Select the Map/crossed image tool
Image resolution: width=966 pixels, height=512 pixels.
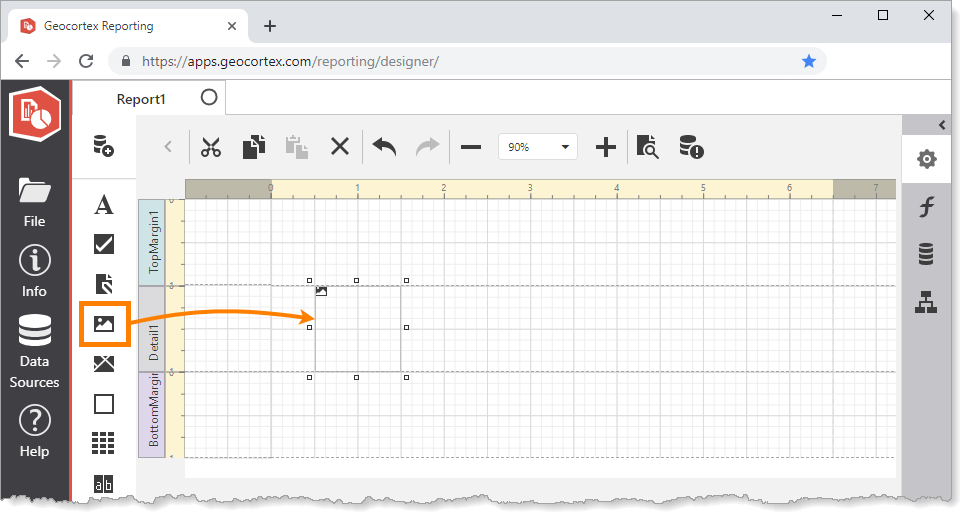[x=104, y=364]
